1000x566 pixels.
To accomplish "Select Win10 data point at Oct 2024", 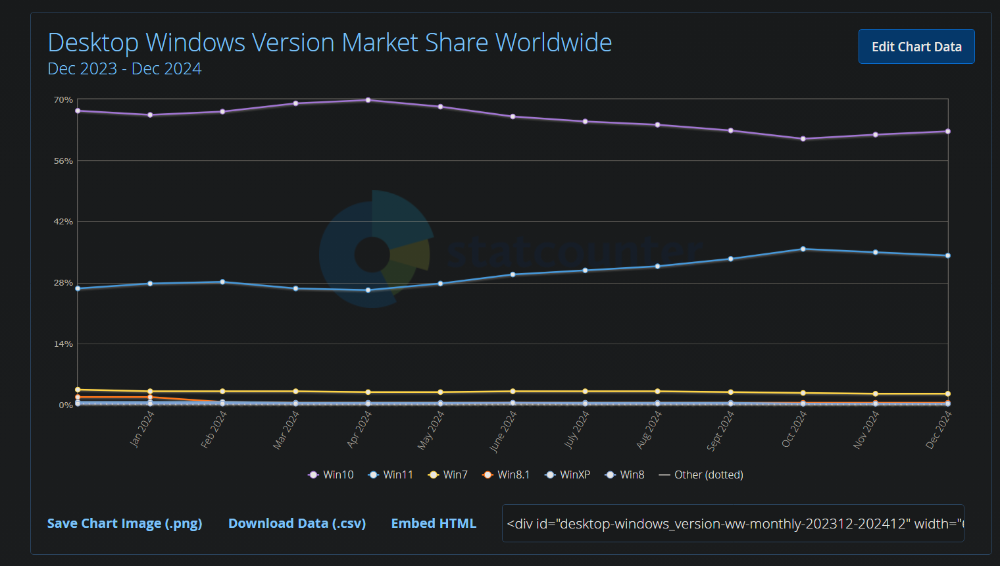I will (803, 138).
